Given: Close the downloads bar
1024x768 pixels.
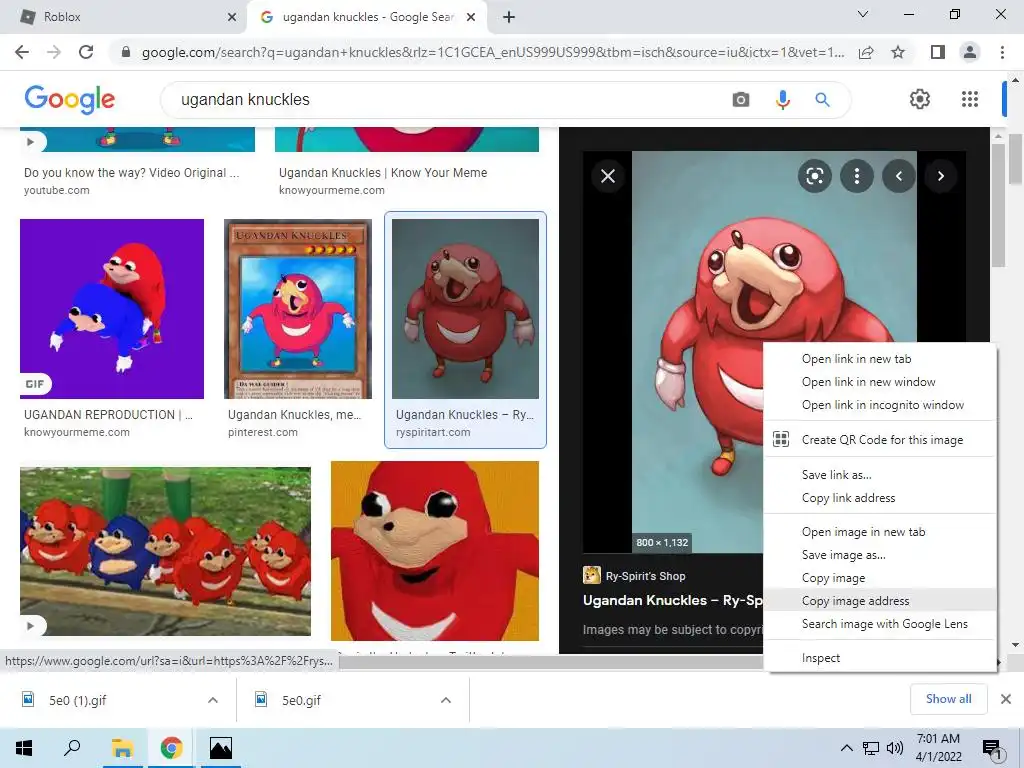Looking at the screenshot, I should (1006, 699).
